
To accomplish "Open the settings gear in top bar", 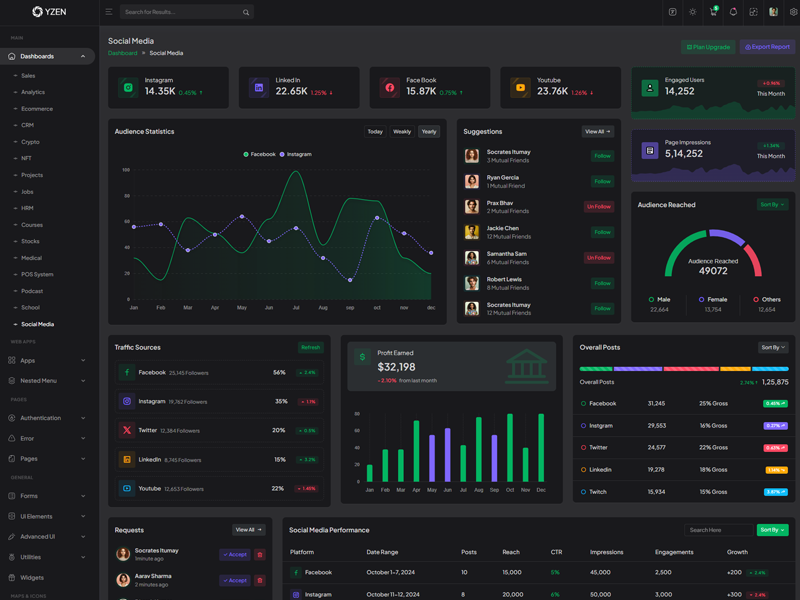I will click(x=793, y=12).
